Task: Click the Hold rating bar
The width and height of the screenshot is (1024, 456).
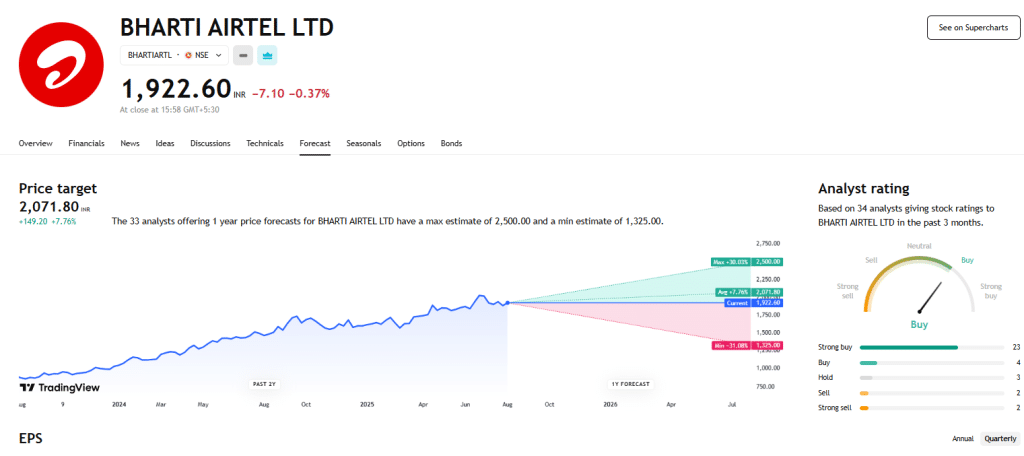Action: pos(932,378)
